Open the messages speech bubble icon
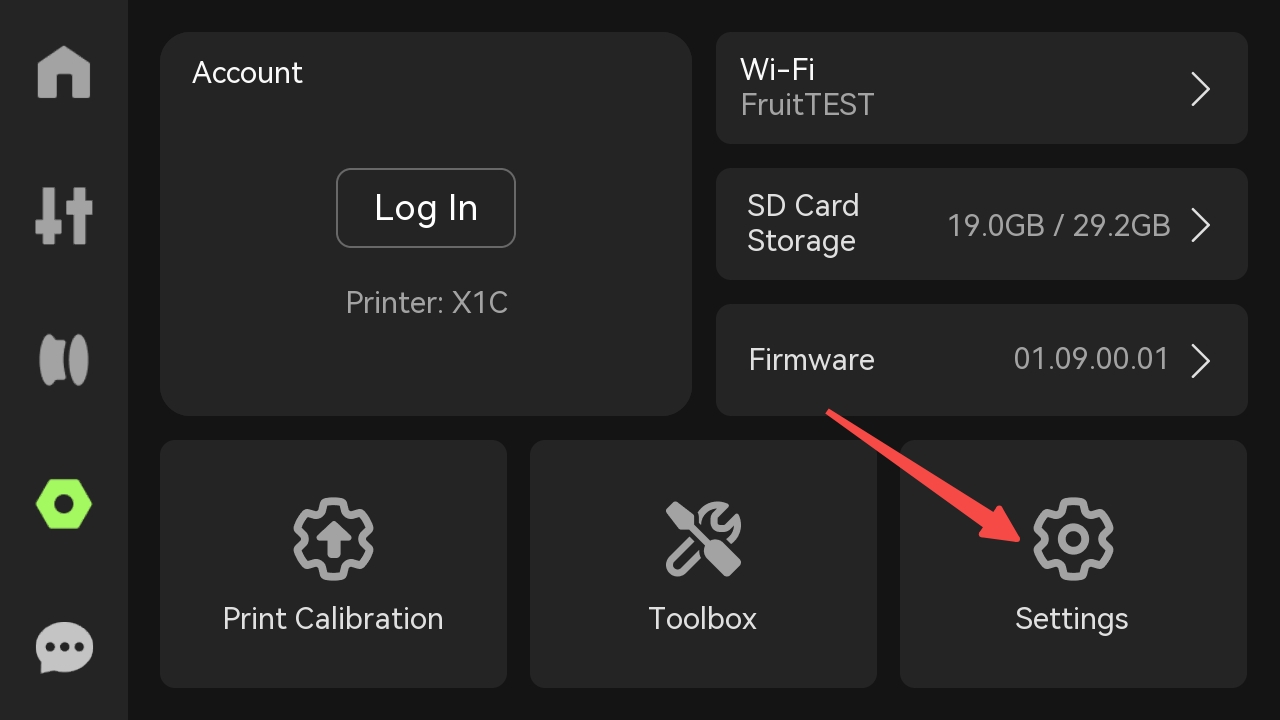1280x720 pixels. coord(64,648)
